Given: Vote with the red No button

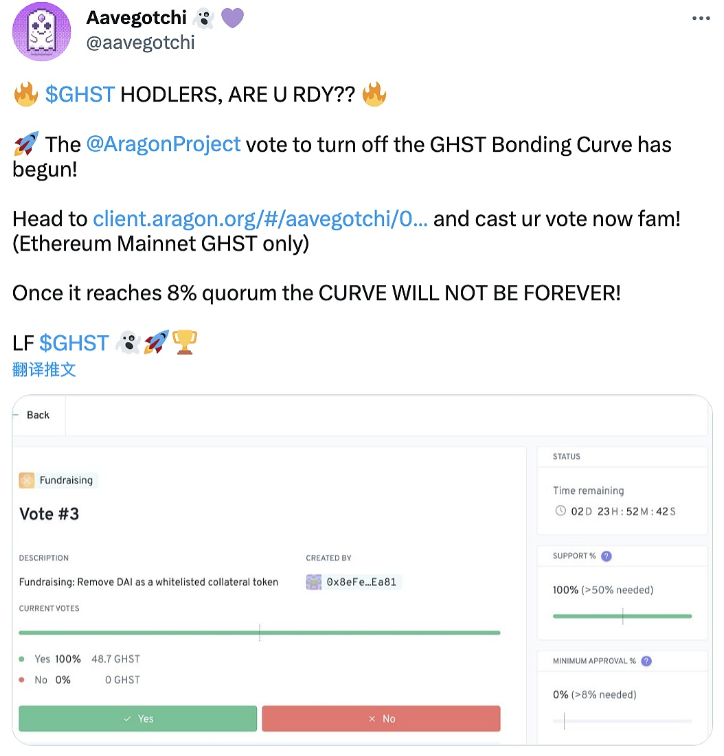Looking at the screenshot, I should (x=381, y=718).
